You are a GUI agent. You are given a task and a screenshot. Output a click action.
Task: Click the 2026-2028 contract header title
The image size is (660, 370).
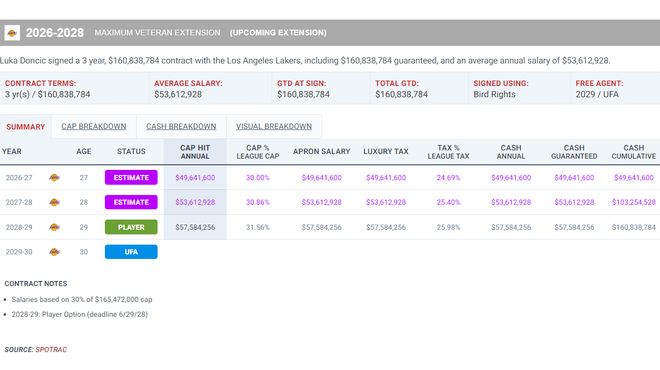tap(55, 33)
